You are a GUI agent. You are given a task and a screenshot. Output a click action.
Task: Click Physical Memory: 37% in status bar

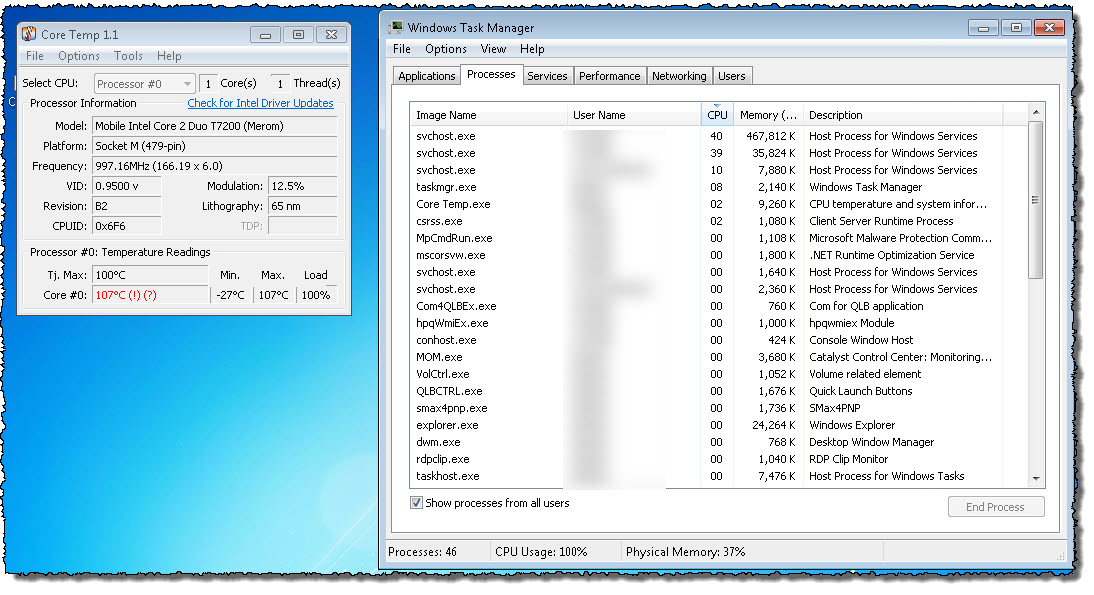[685, 552]
